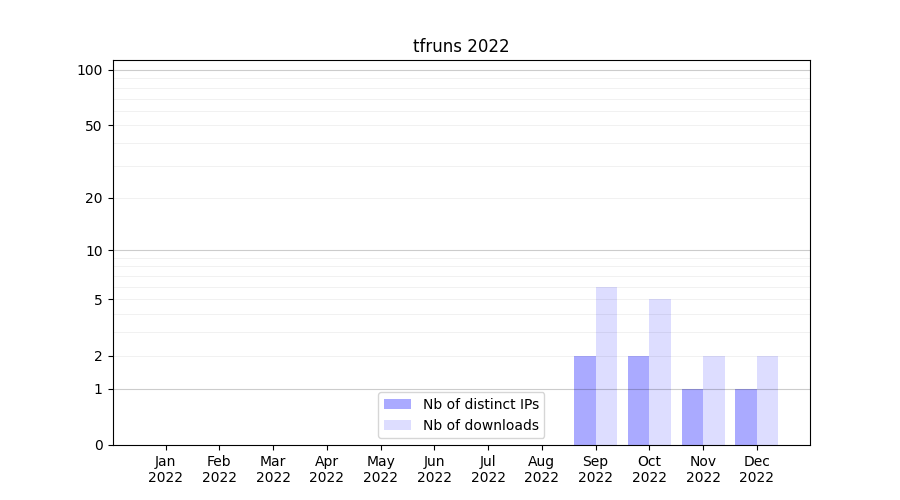Select the Oct 2022 downloads bar
Image resolution: width=900 pixels, height=500 pixels.
click(660, 372)
